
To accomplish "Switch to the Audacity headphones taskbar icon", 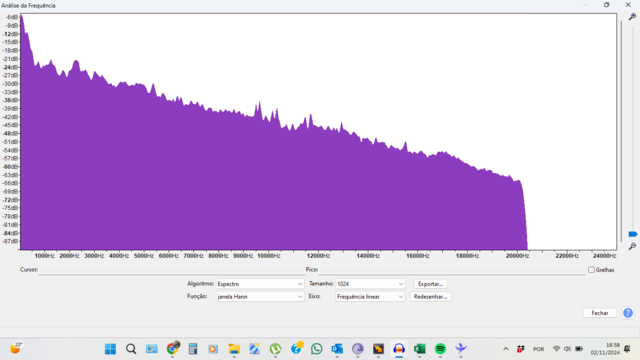I will tap(399, 349).
